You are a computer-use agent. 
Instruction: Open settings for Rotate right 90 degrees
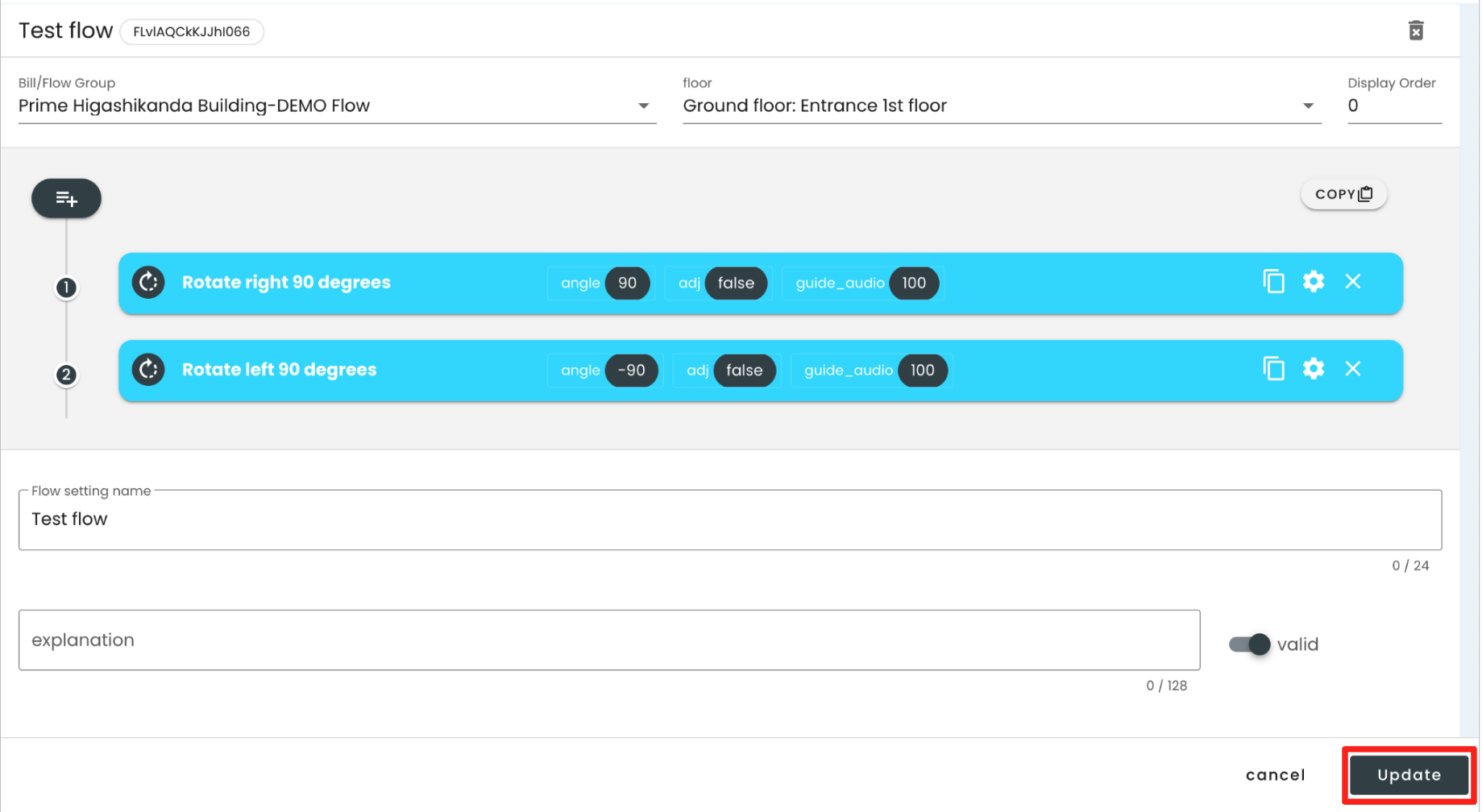pyautogui.click(x=1314, y=281)
